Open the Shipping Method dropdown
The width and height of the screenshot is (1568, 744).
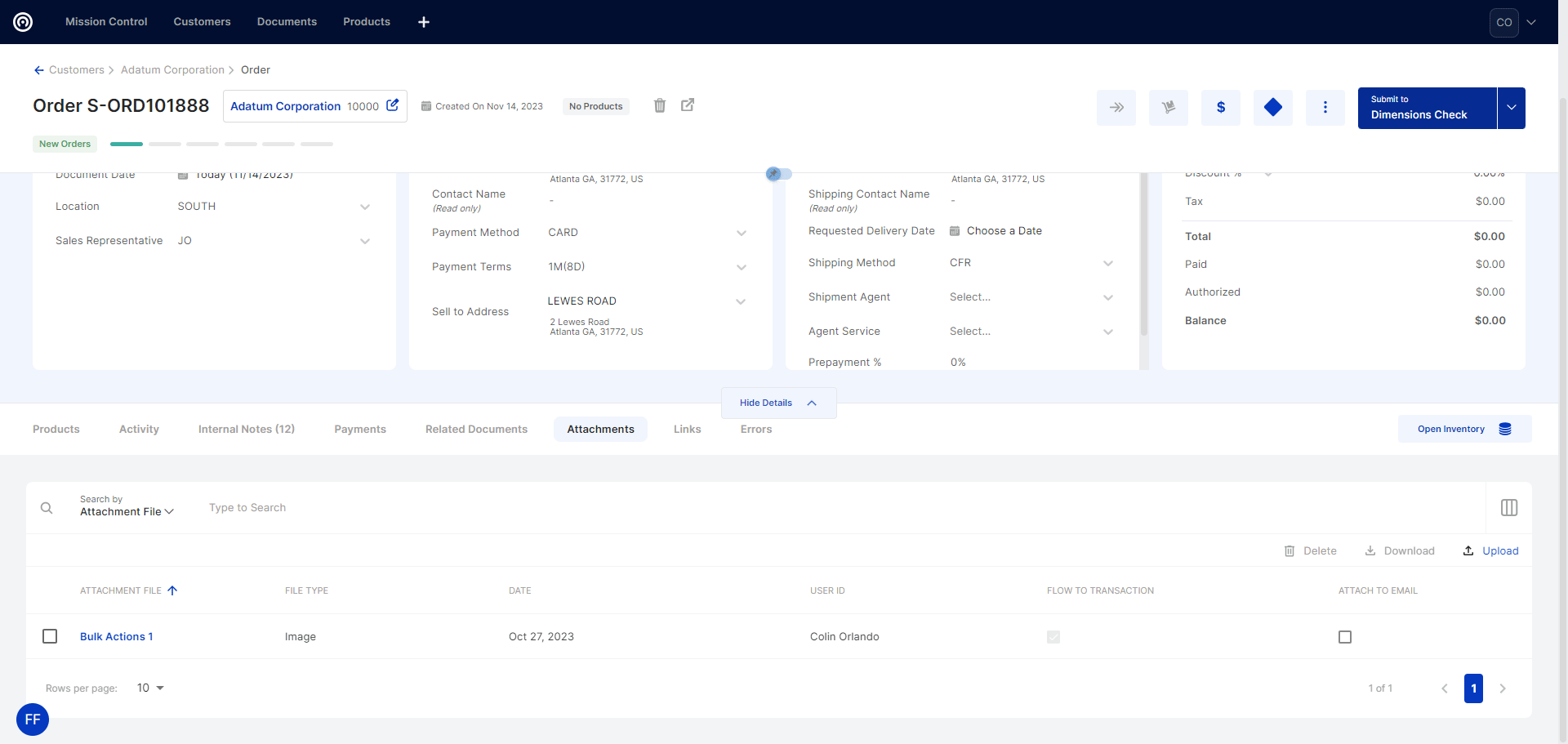tap(1107, 263)
